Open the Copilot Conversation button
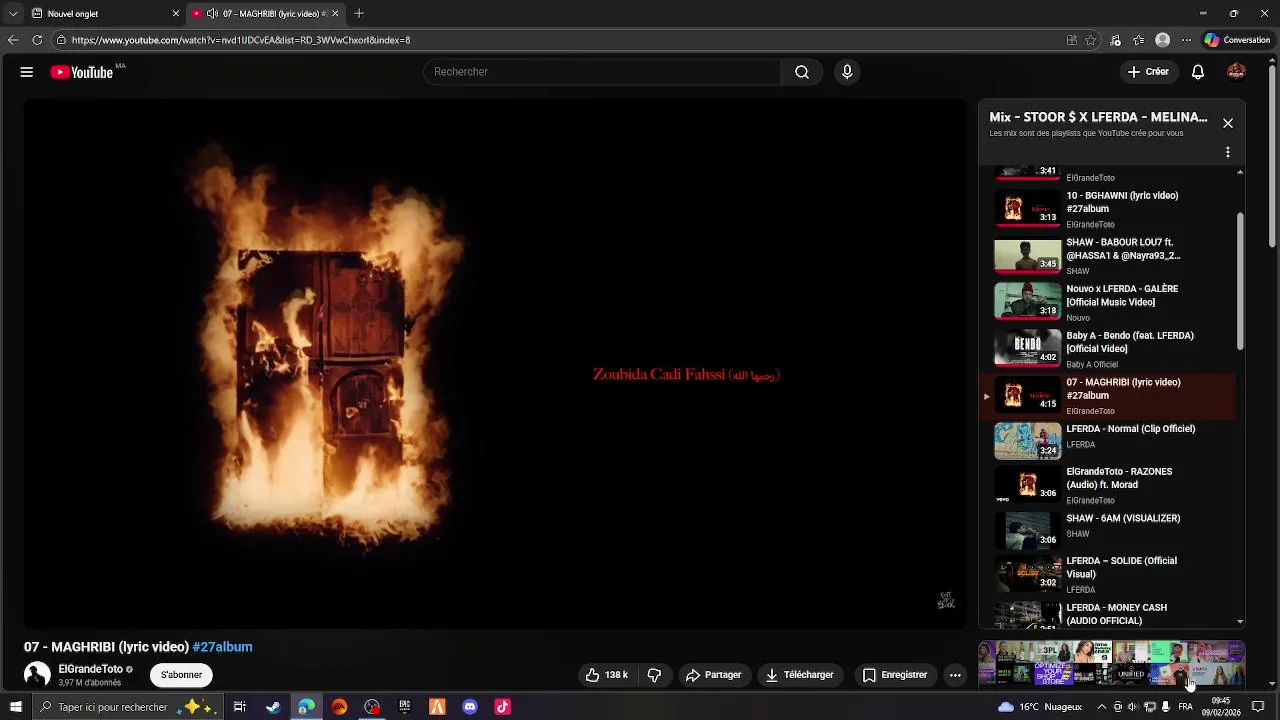Viewport: 1280px width, 720px height. tap(1237, 40)
